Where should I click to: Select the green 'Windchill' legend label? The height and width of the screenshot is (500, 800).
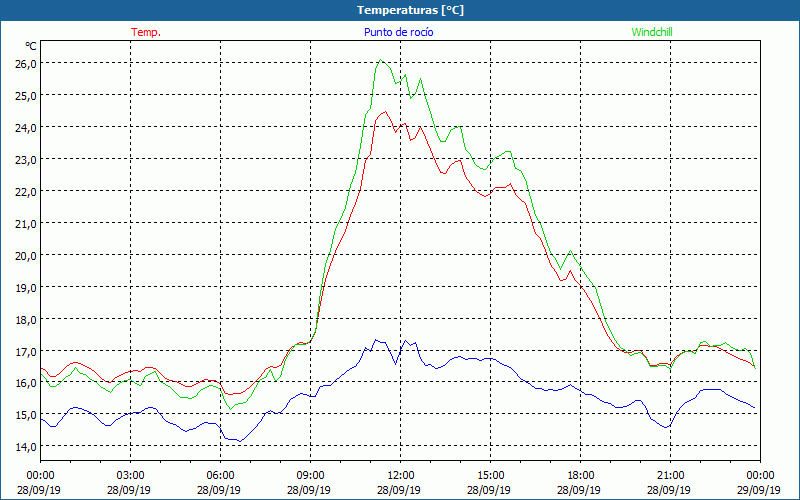652,32
